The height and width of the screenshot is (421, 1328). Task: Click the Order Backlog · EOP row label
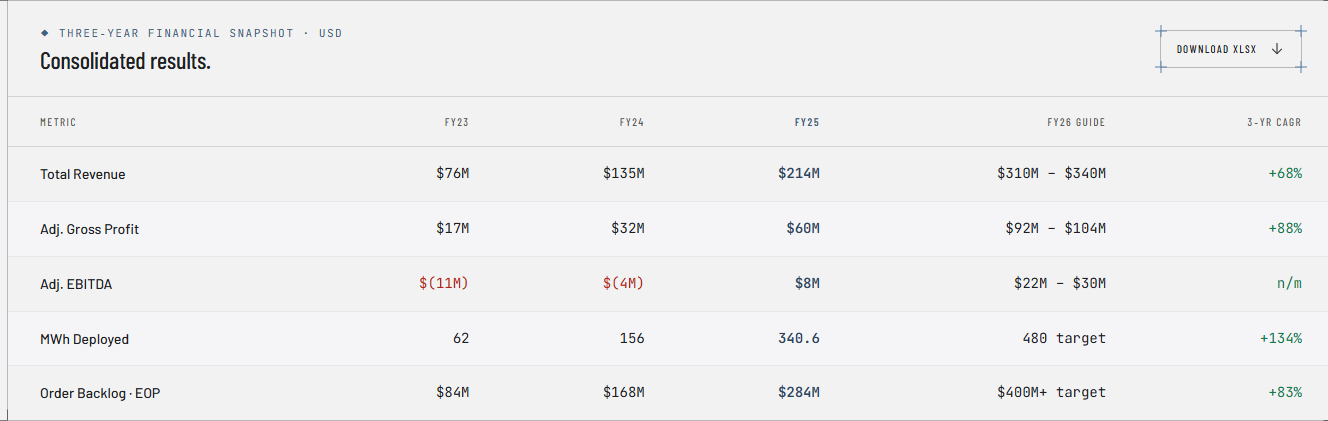(x=100, y=393)
